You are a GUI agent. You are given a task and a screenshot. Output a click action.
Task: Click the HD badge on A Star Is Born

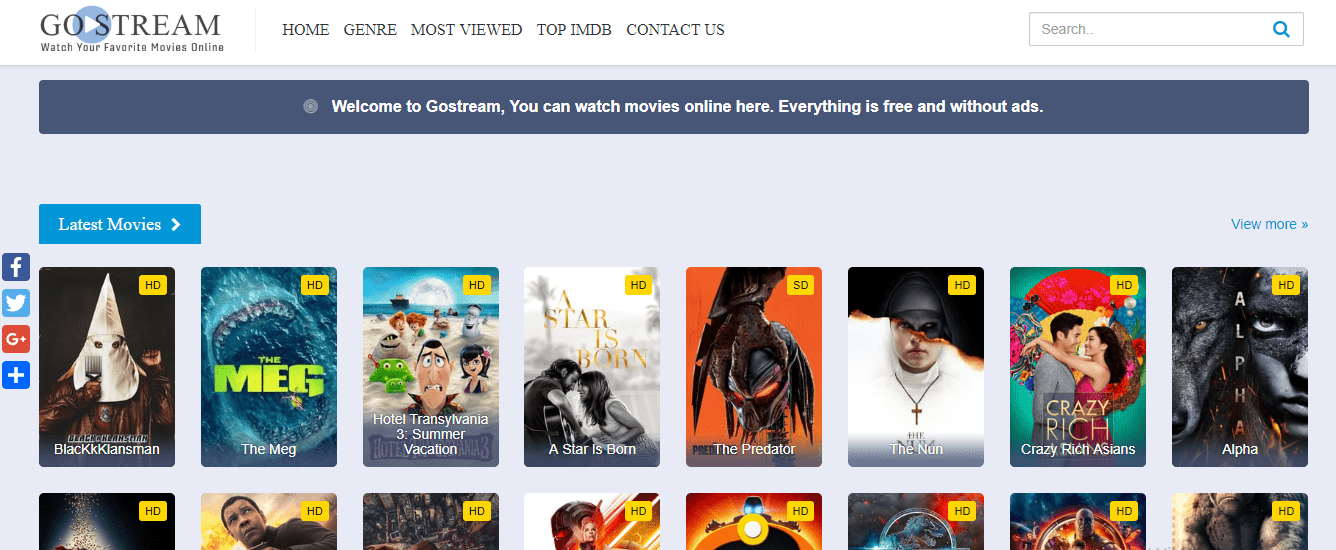click(638, 285)
